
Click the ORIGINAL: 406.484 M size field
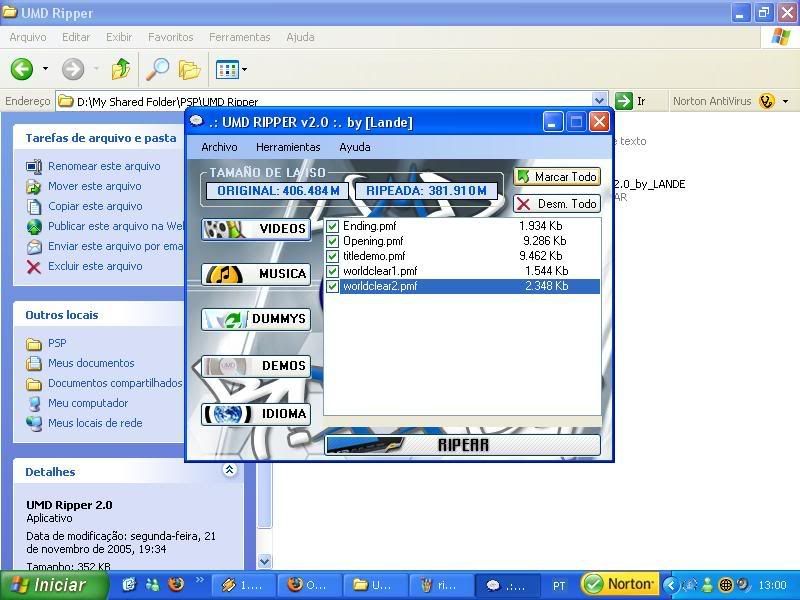pos(277,191)
